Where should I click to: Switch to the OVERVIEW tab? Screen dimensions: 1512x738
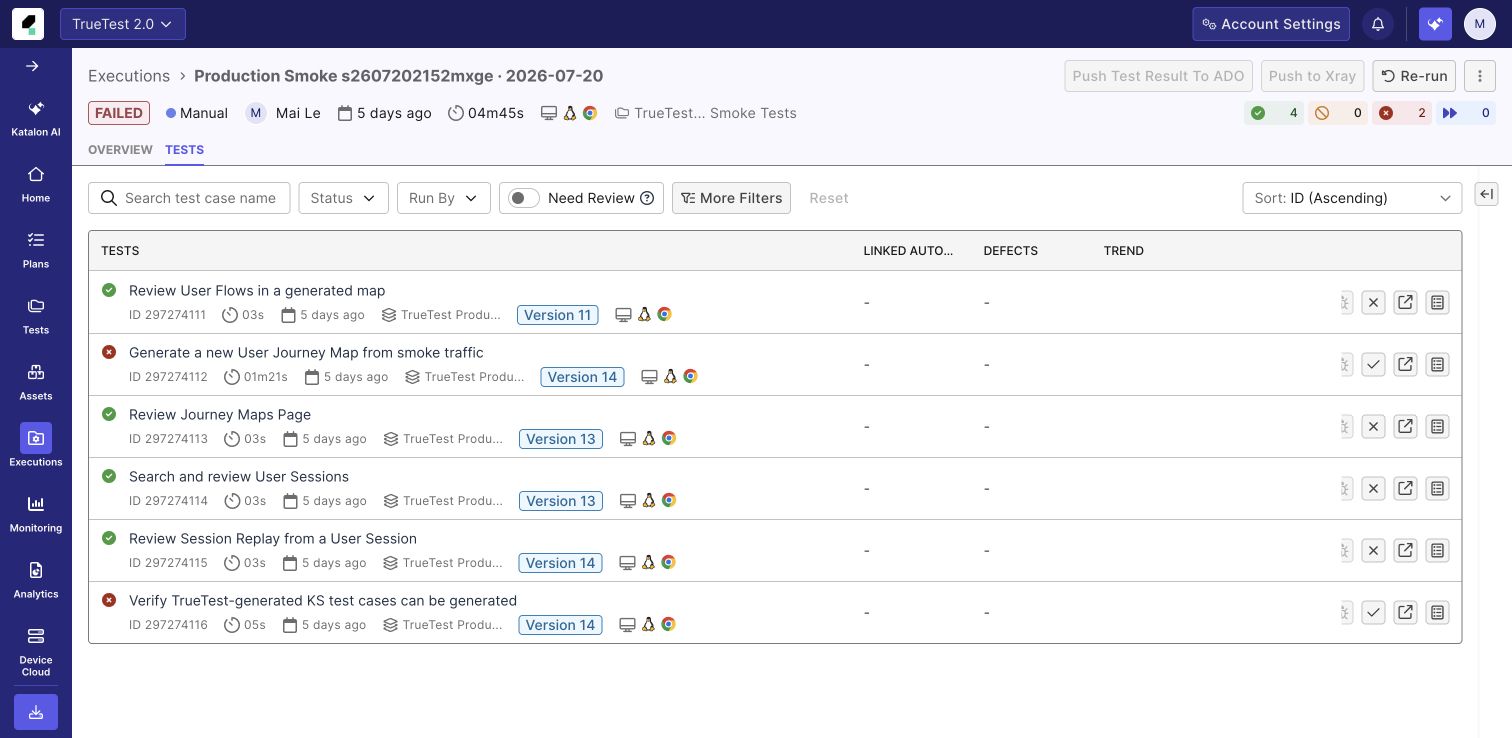pyautogui.click(x=120, y=150)
